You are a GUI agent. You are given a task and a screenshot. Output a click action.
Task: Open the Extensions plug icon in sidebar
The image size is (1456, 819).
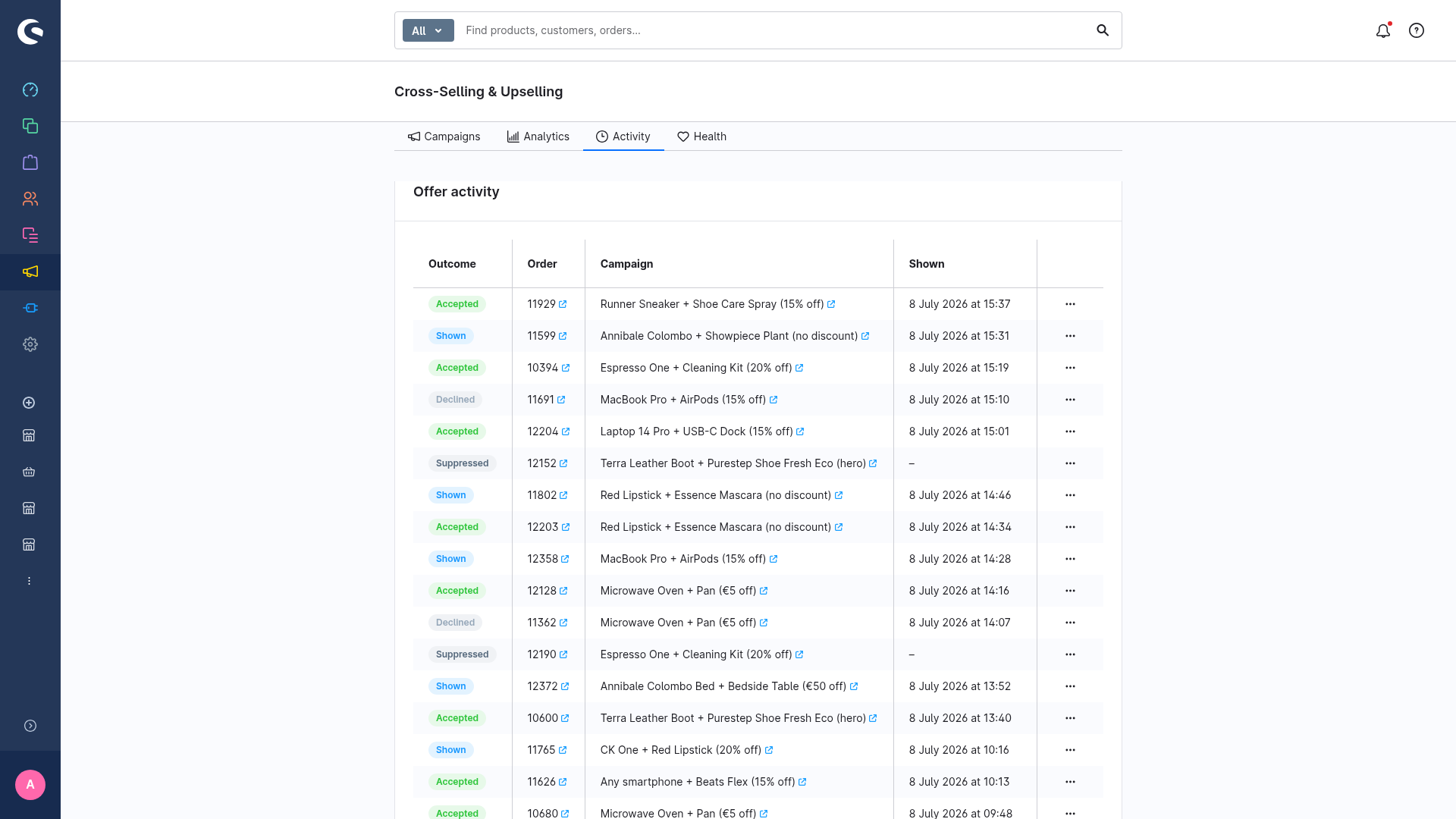coord(30,308)
